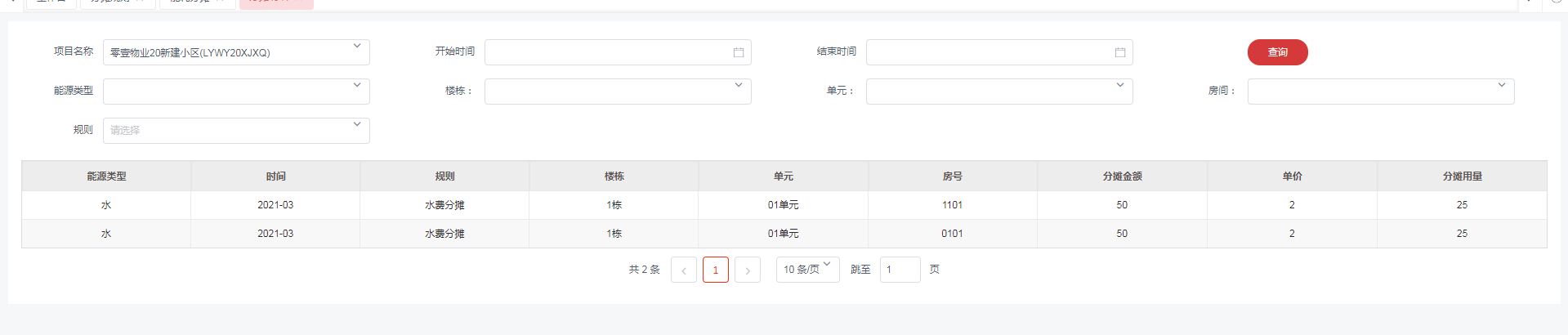Click the 单价 column header

click(1292, 176)
